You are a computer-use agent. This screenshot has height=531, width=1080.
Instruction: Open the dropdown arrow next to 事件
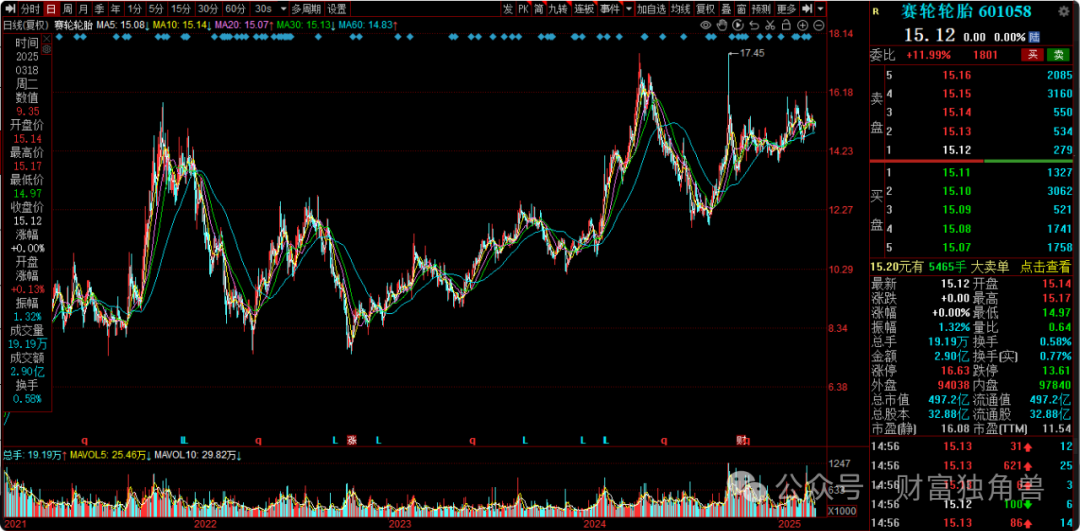(629, 8)
